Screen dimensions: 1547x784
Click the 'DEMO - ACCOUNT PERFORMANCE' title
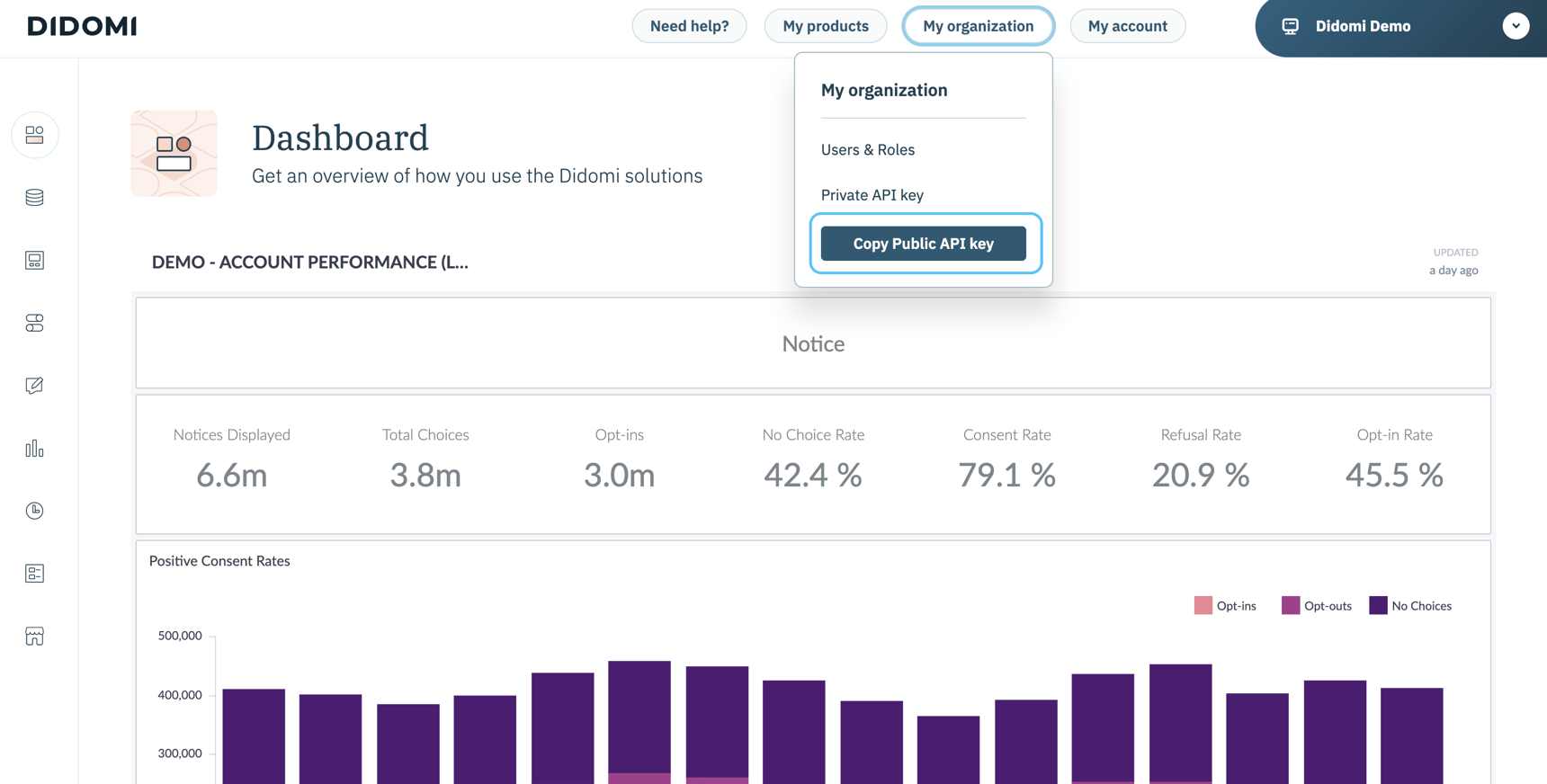tap(310, 263)
